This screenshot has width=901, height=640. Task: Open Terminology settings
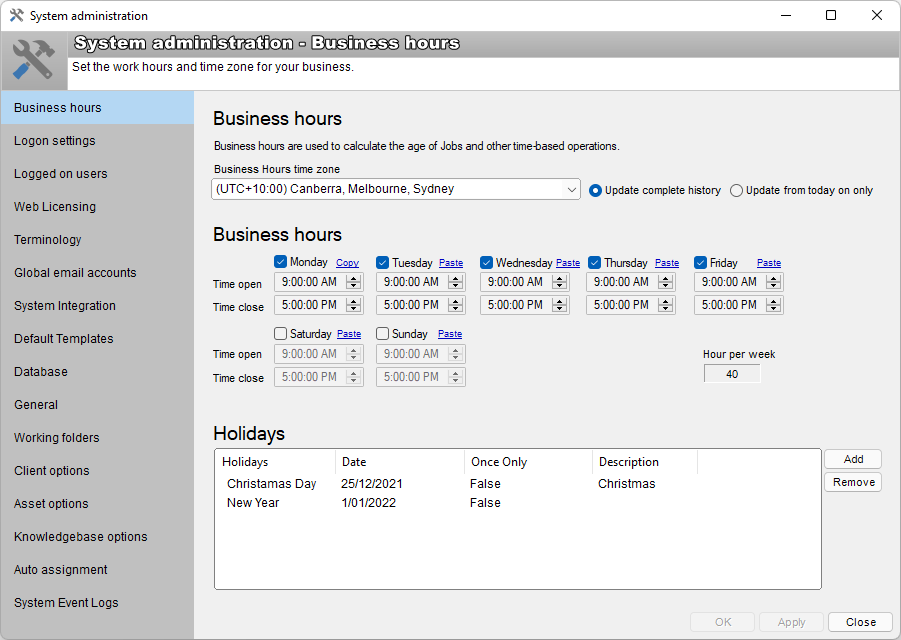pos(97,240)
